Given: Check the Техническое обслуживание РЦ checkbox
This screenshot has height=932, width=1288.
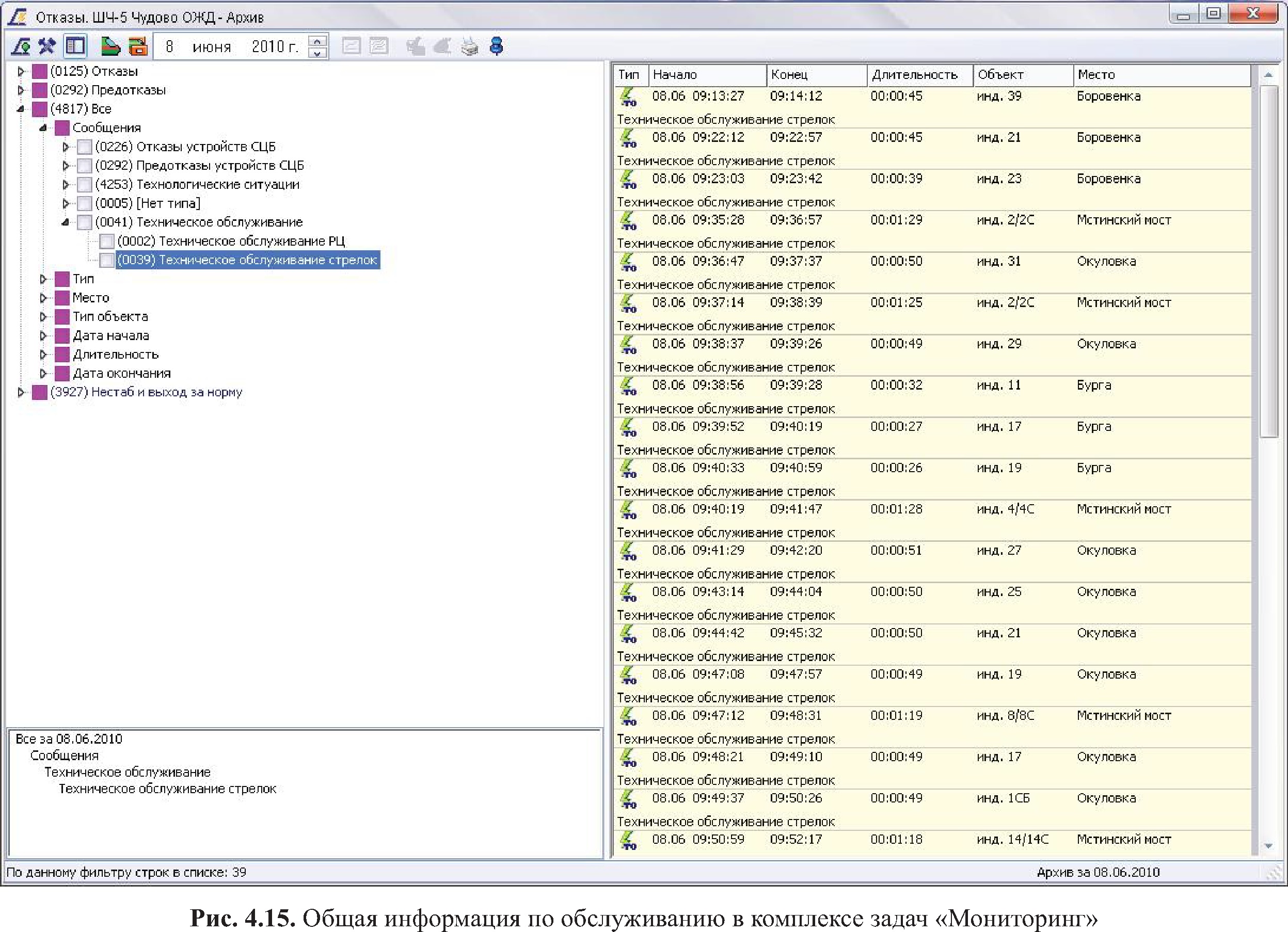Looking at the screenshot, I should point(107,242).
